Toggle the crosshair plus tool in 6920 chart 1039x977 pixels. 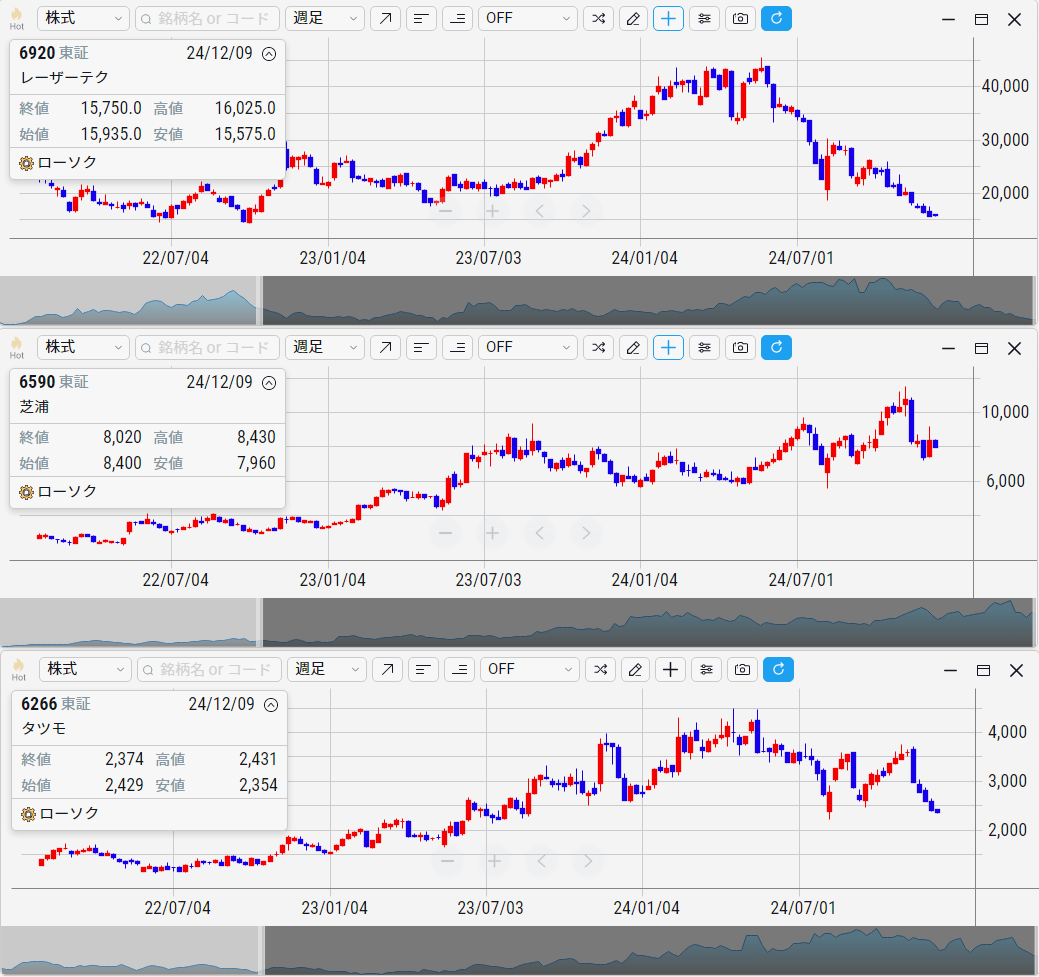pos(669,19)
